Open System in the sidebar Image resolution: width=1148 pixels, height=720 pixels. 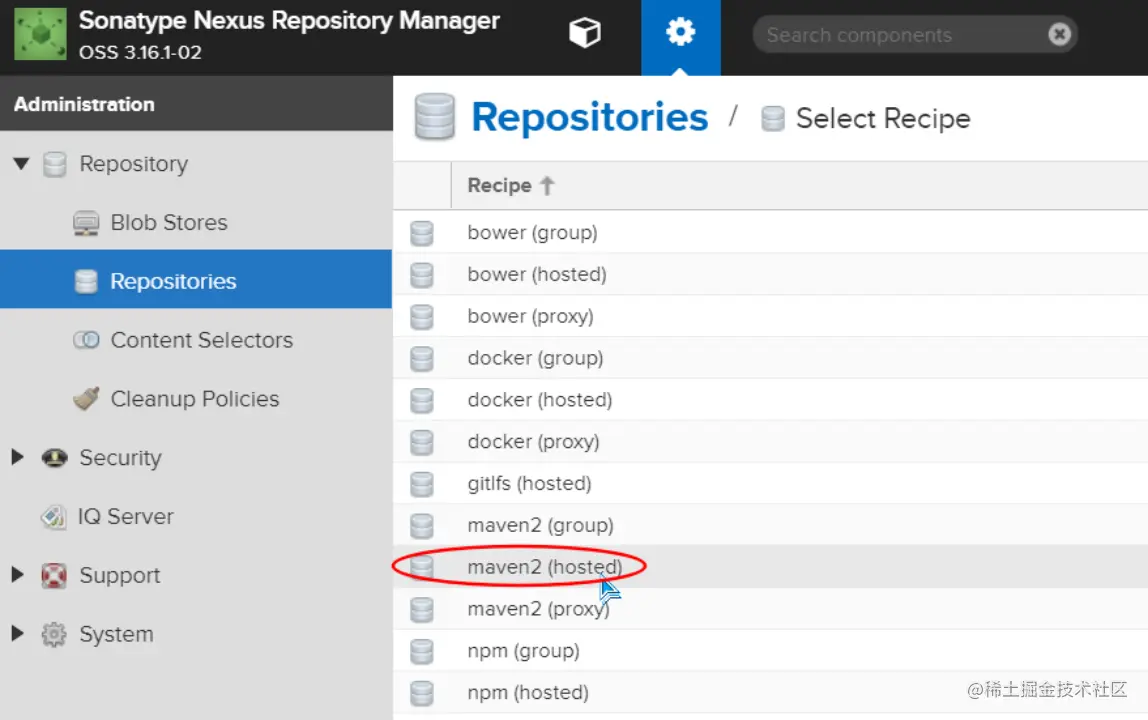click(116, 634)
